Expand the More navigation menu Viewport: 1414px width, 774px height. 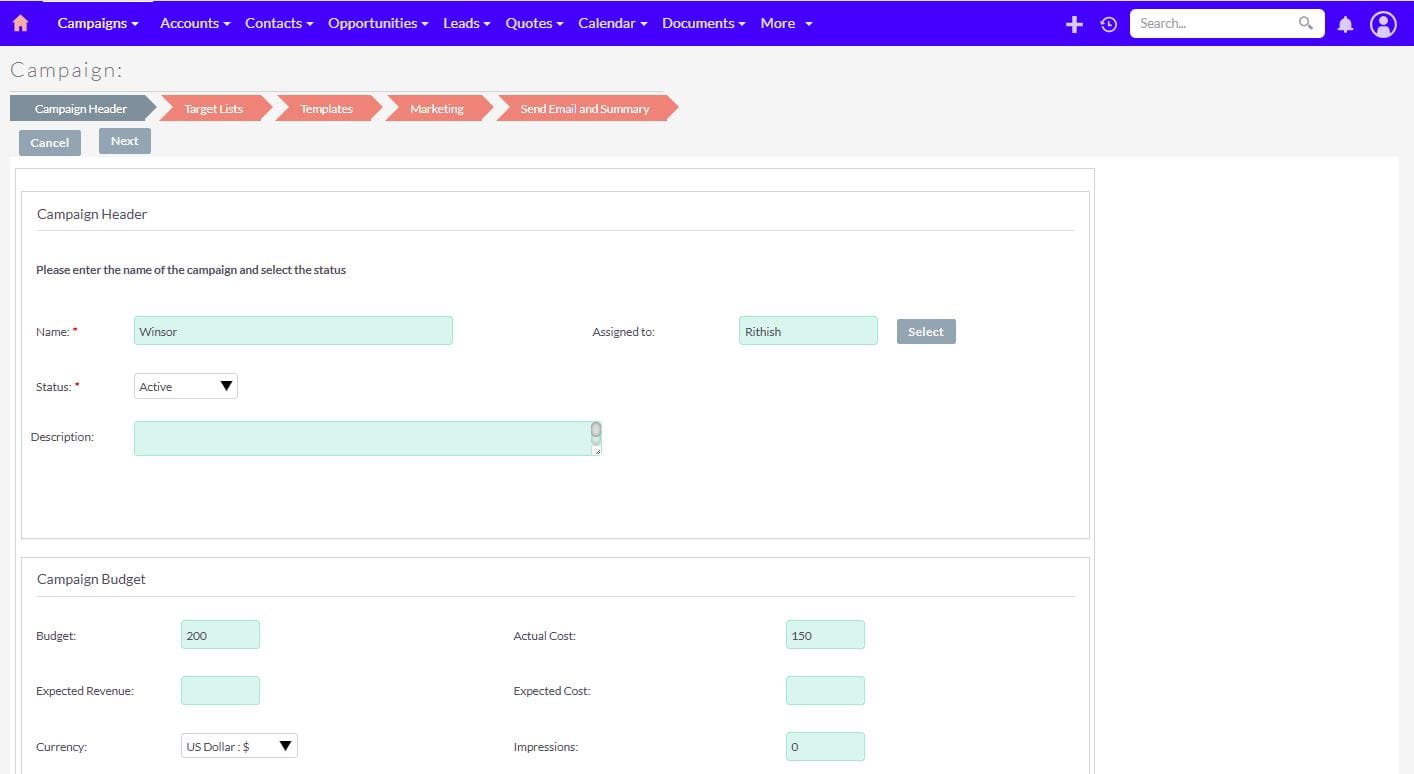tap(786, 23)
